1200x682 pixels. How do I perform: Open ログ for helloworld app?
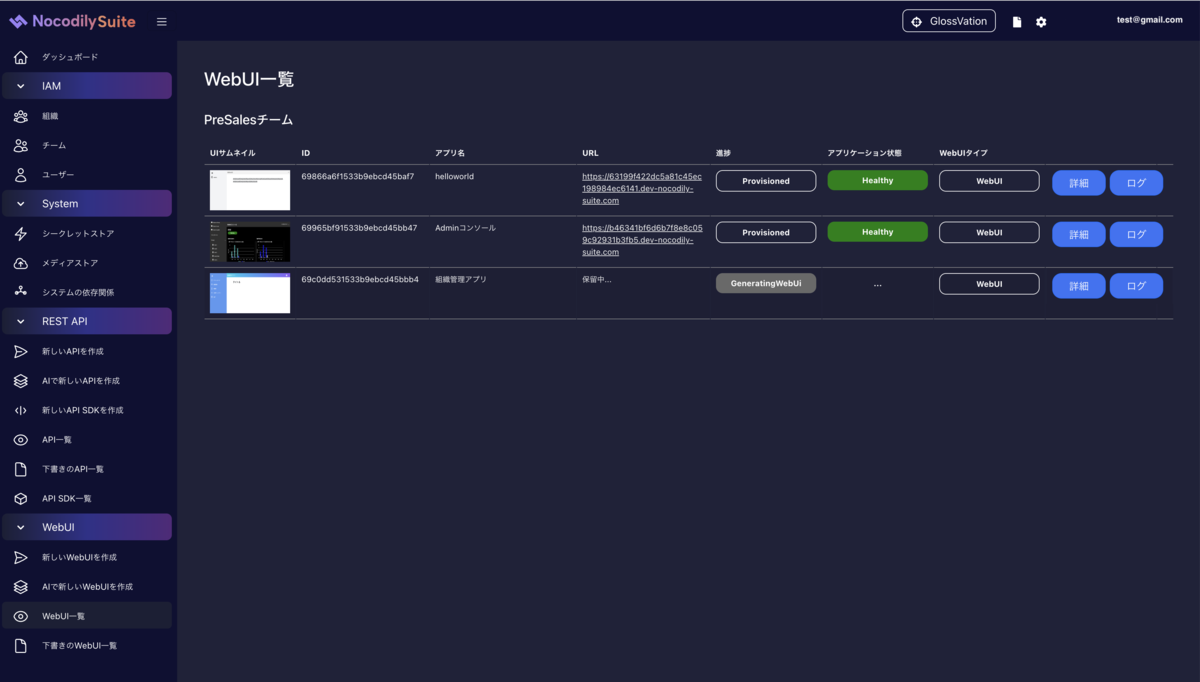coord(1136,182)
